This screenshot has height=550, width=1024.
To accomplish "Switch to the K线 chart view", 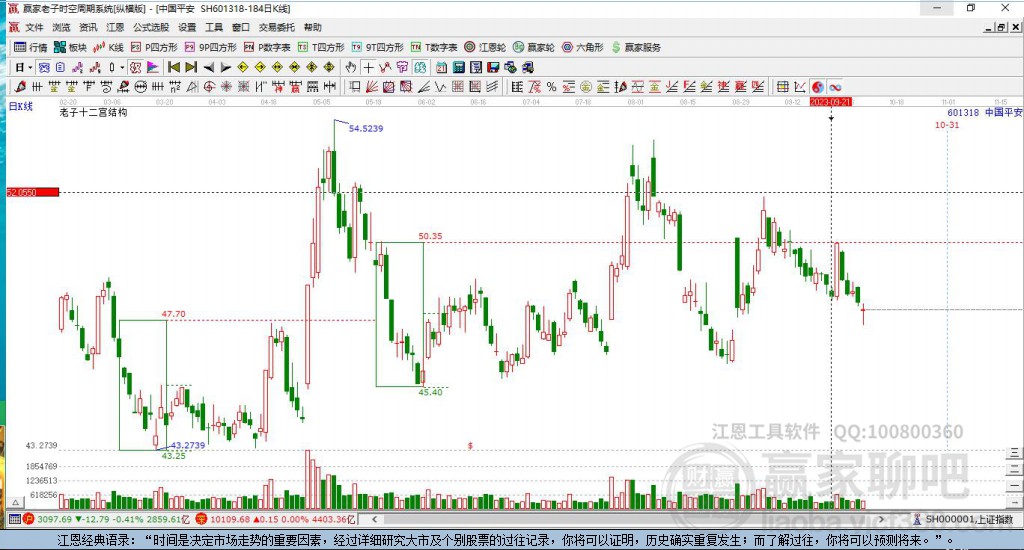I will [108, 47].
